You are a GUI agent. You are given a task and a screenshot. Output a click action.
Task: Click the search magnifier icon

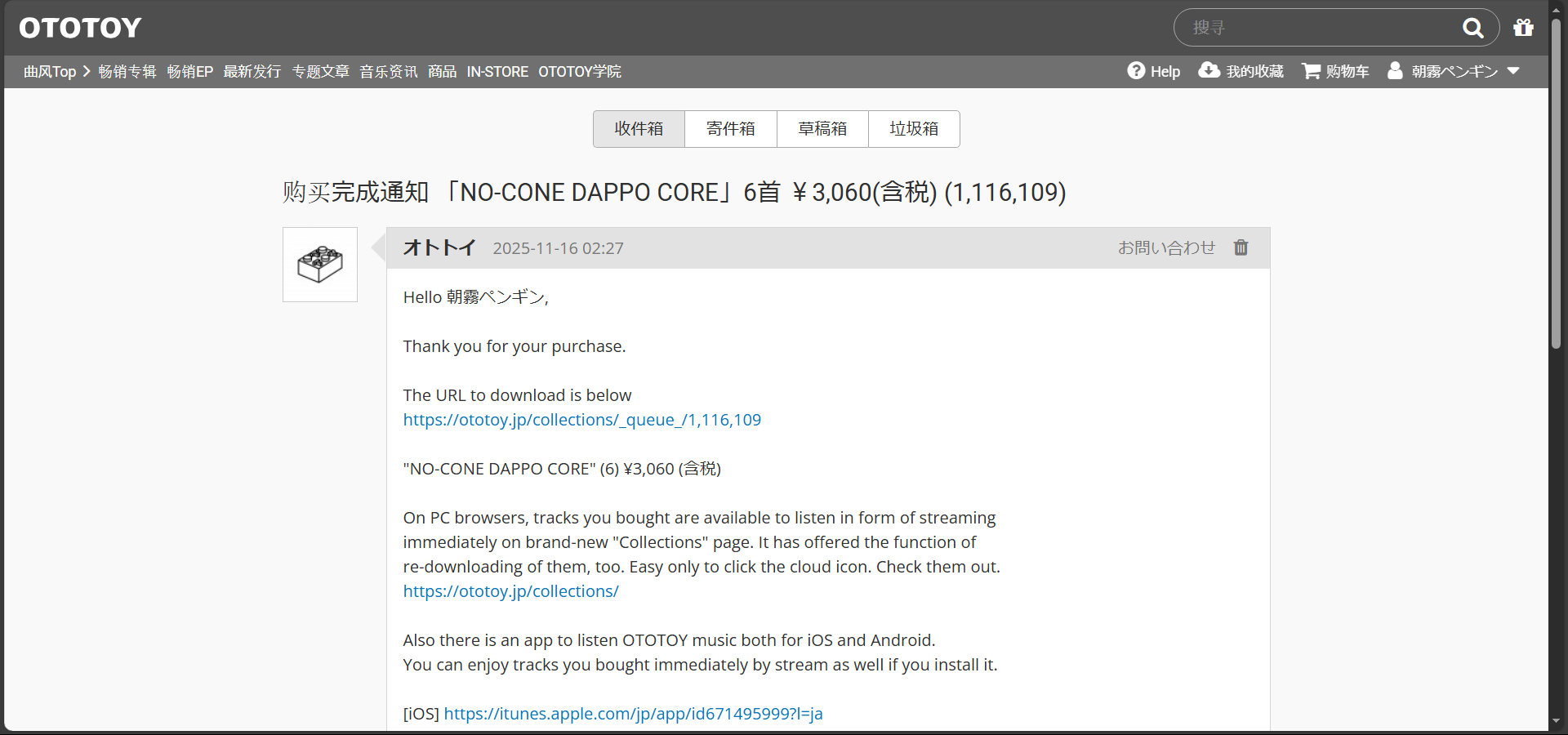1472,28
